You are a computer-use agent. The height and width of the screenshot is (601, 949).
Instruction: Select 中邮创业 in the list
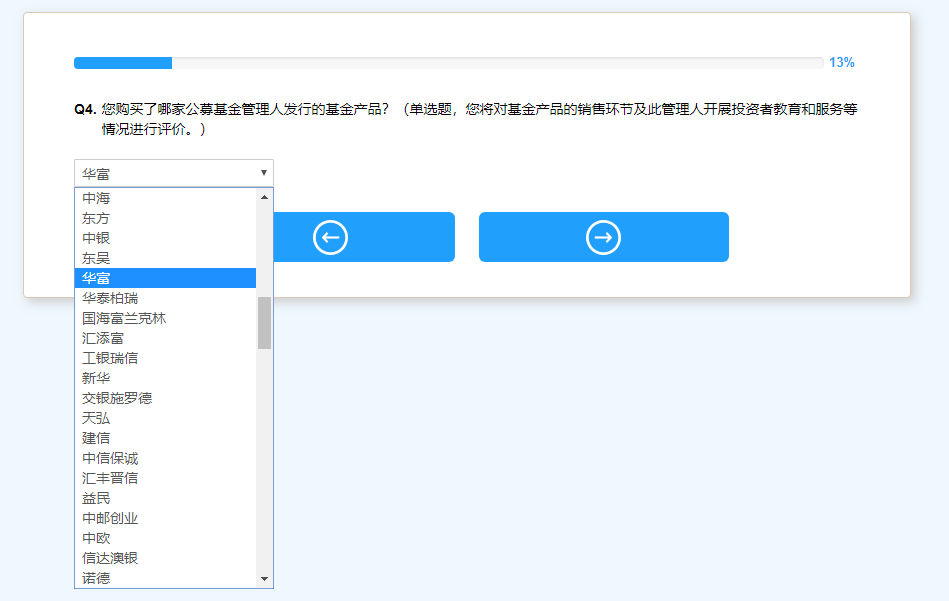click(165, 517)
